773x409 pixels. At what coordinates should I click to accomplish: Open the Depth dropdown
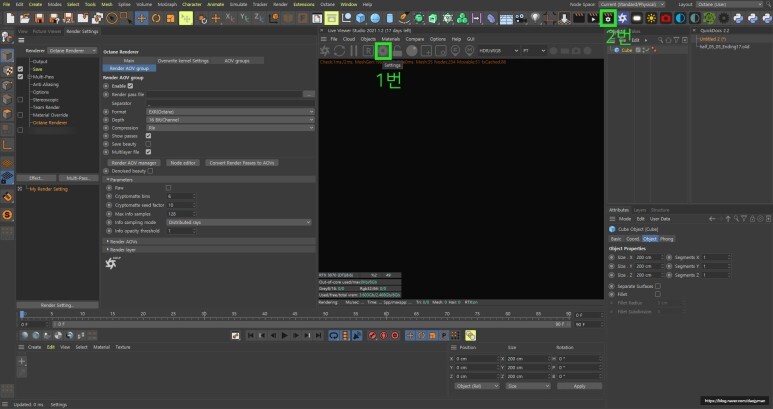(230, 120)
